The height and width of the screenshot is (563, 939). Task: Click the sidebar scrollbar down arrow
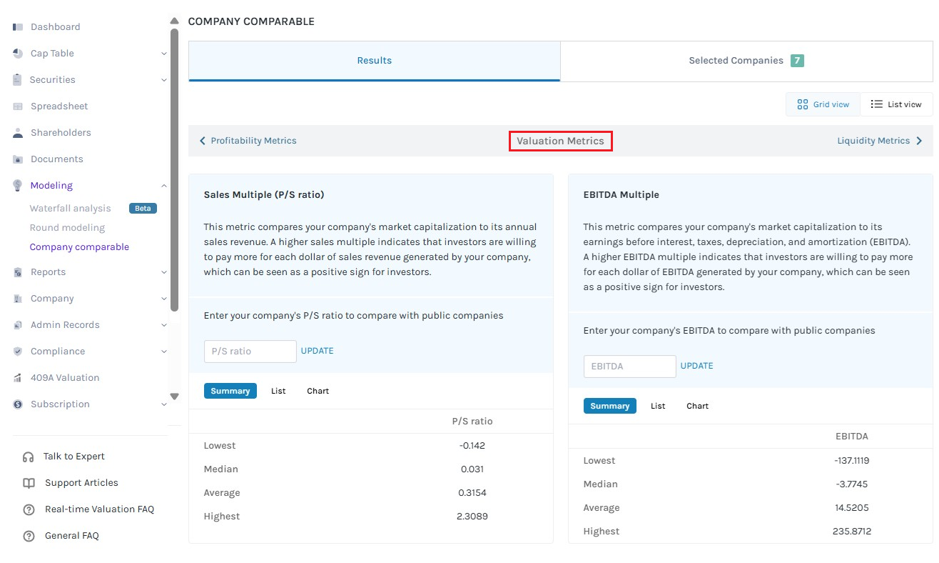tap(174, 396)
